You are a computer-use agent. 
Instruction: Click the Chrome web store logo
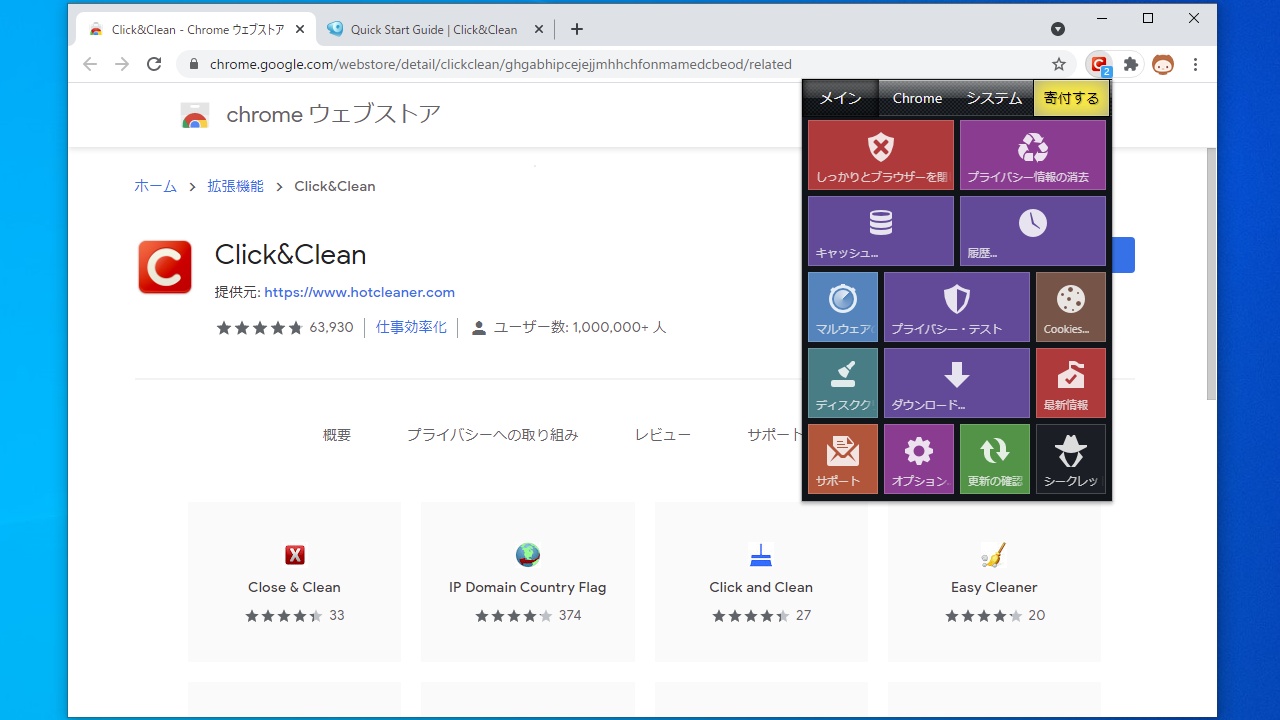tap(195, 116)
